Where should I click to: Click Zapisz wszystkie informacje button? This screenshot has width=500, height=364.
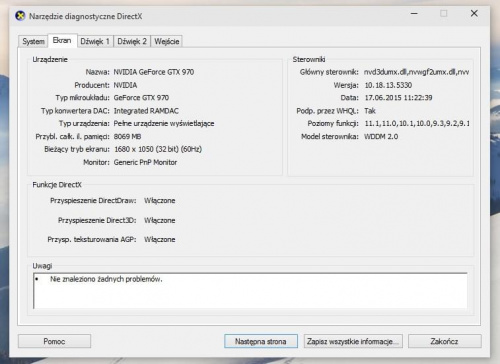point(353,341)
